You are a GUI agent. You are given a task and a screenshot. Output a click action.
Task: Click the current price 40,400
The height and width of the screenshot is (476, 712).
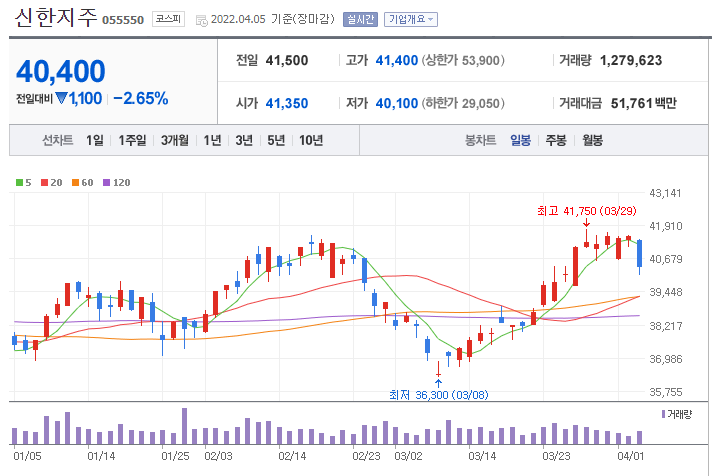(61, 72)
